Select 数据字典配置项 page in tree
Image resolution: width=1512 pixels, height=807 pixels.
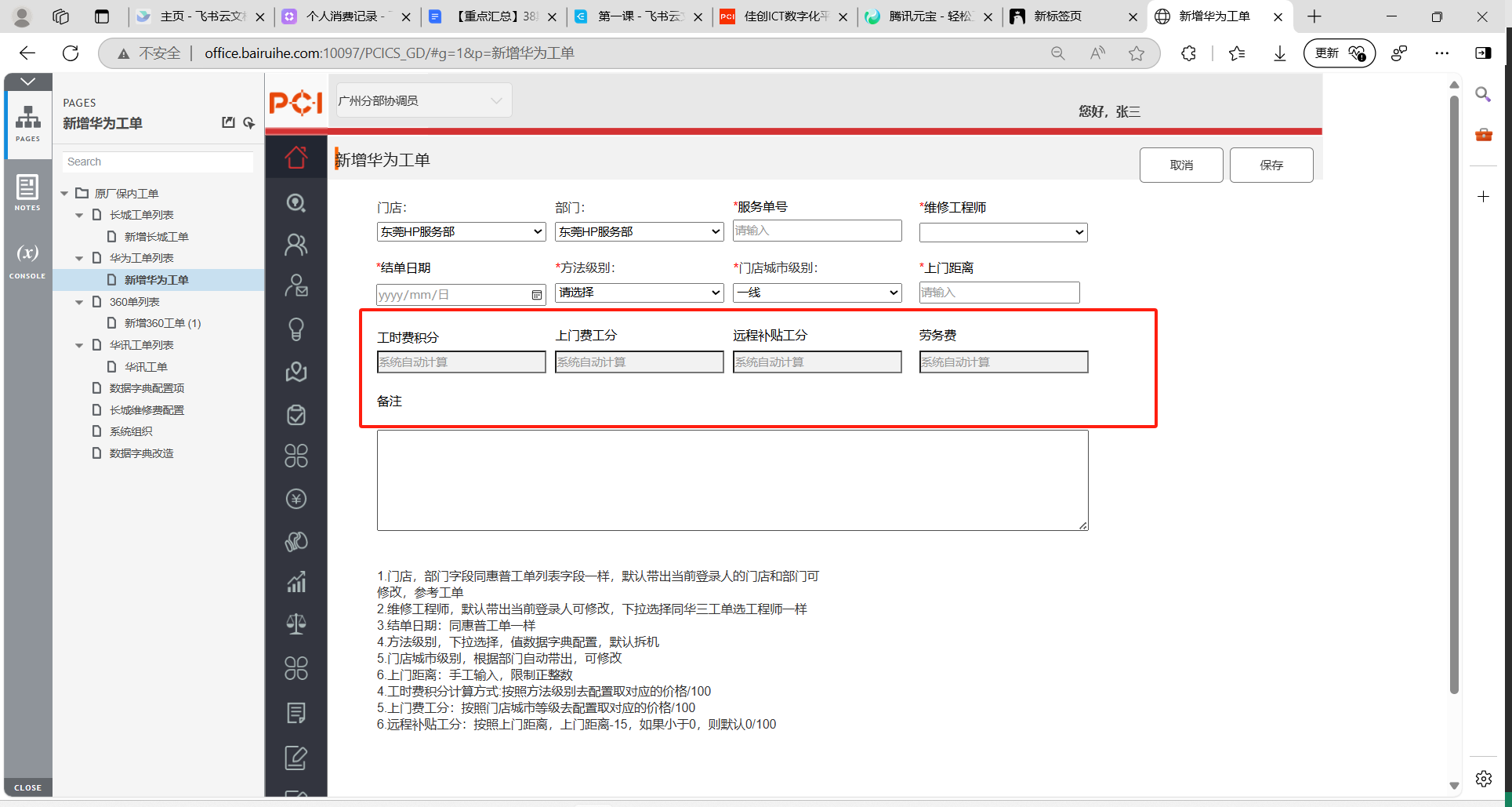pyautogui.click(x=147, y=388)
